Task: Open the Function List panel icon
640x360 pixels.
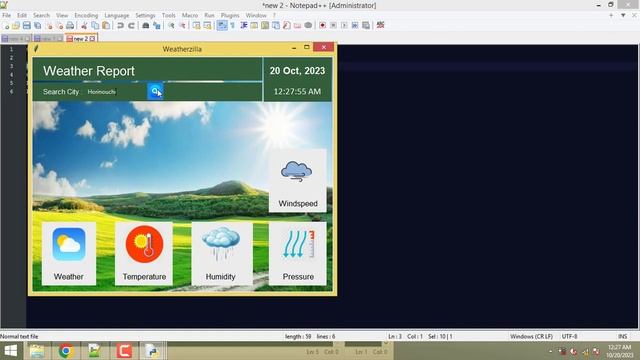Action: (287, 25)
